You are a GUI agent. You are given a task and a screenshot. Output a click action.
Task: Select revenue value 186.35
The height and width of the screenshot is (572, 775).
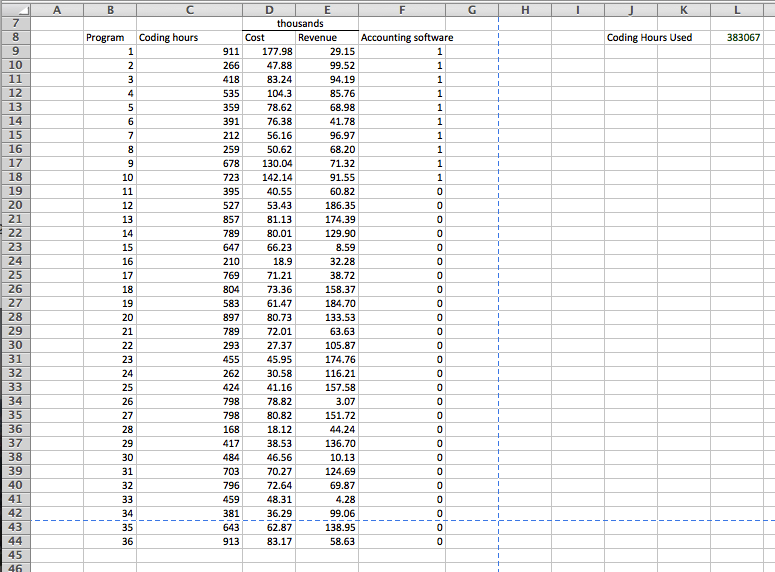[327, 206]
